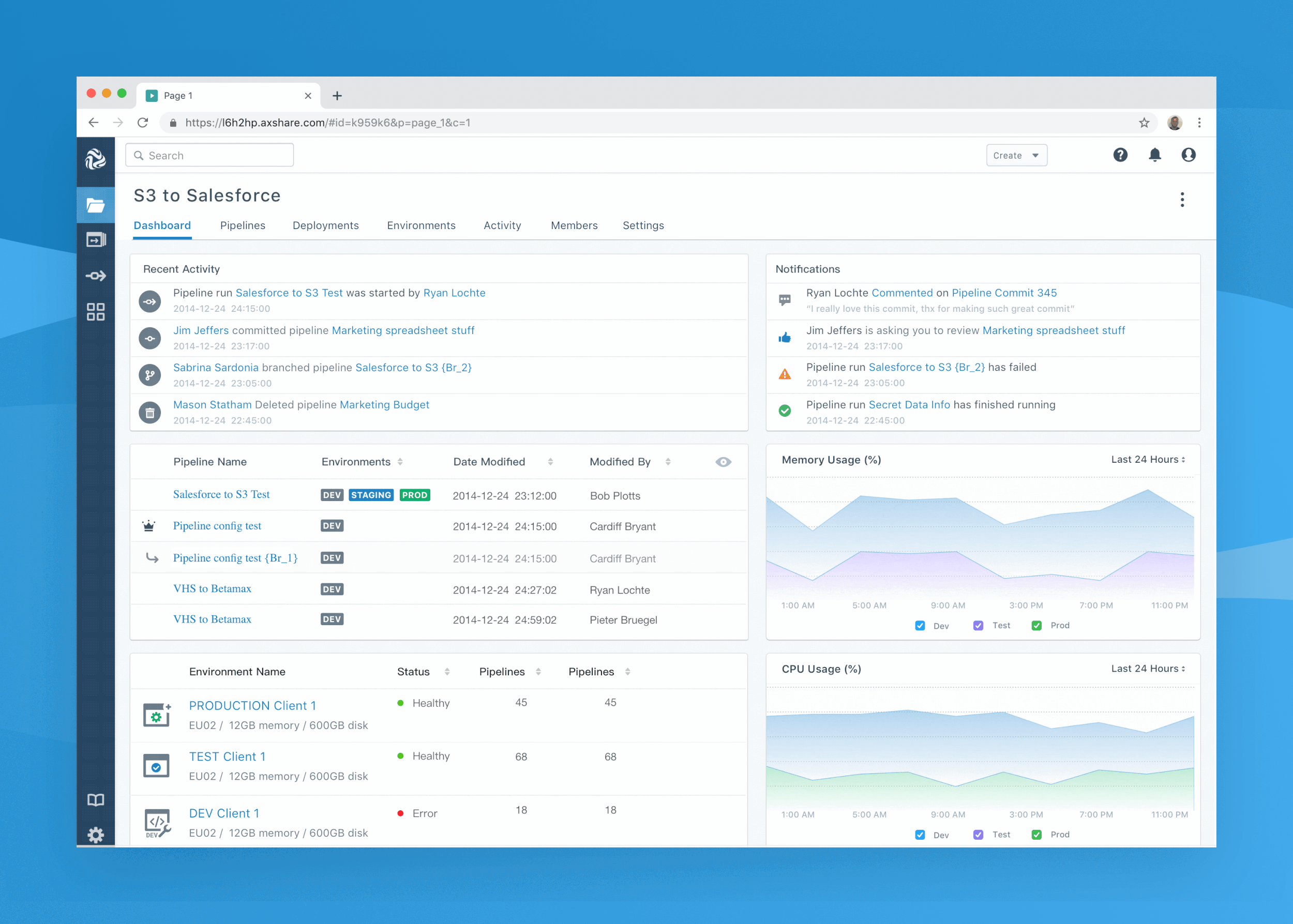Toggle the eye visibility icon in pipeline table
This screenshot has height=924, width=1293.
[x=723, y=462]
